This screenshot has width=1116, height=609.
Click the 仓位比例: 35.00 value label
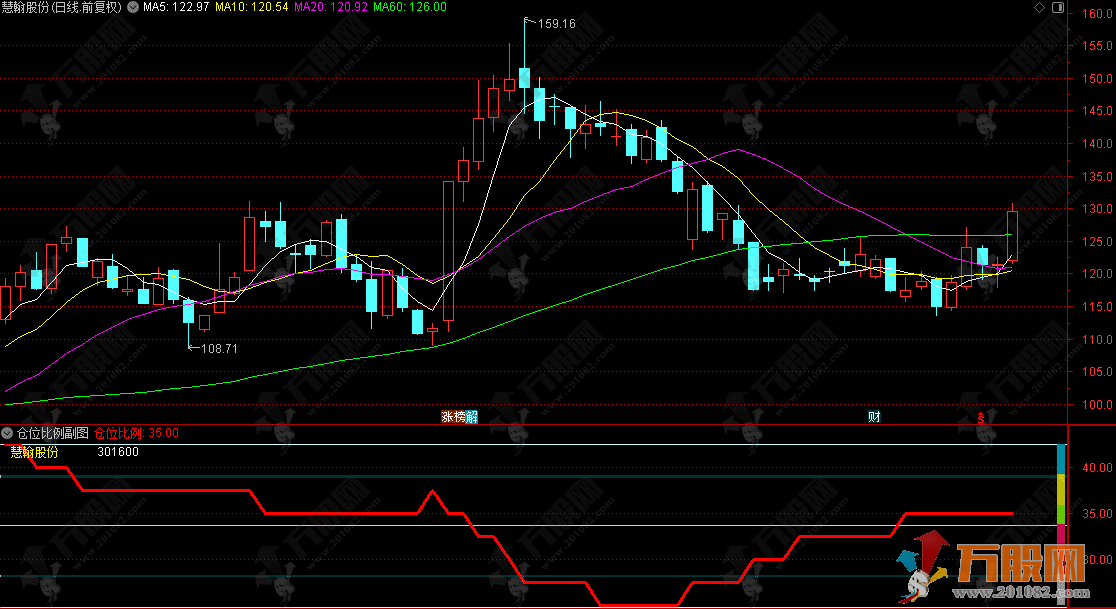coord(136,433)
